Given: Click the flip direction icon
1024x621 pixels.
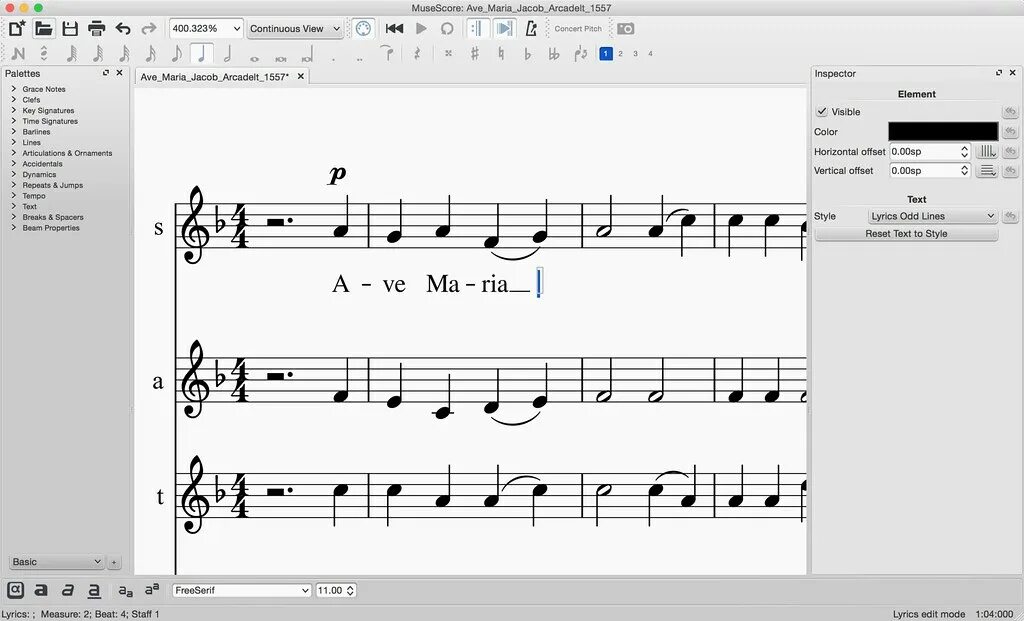Looking at the screenshot, I should tap(581, 54).
